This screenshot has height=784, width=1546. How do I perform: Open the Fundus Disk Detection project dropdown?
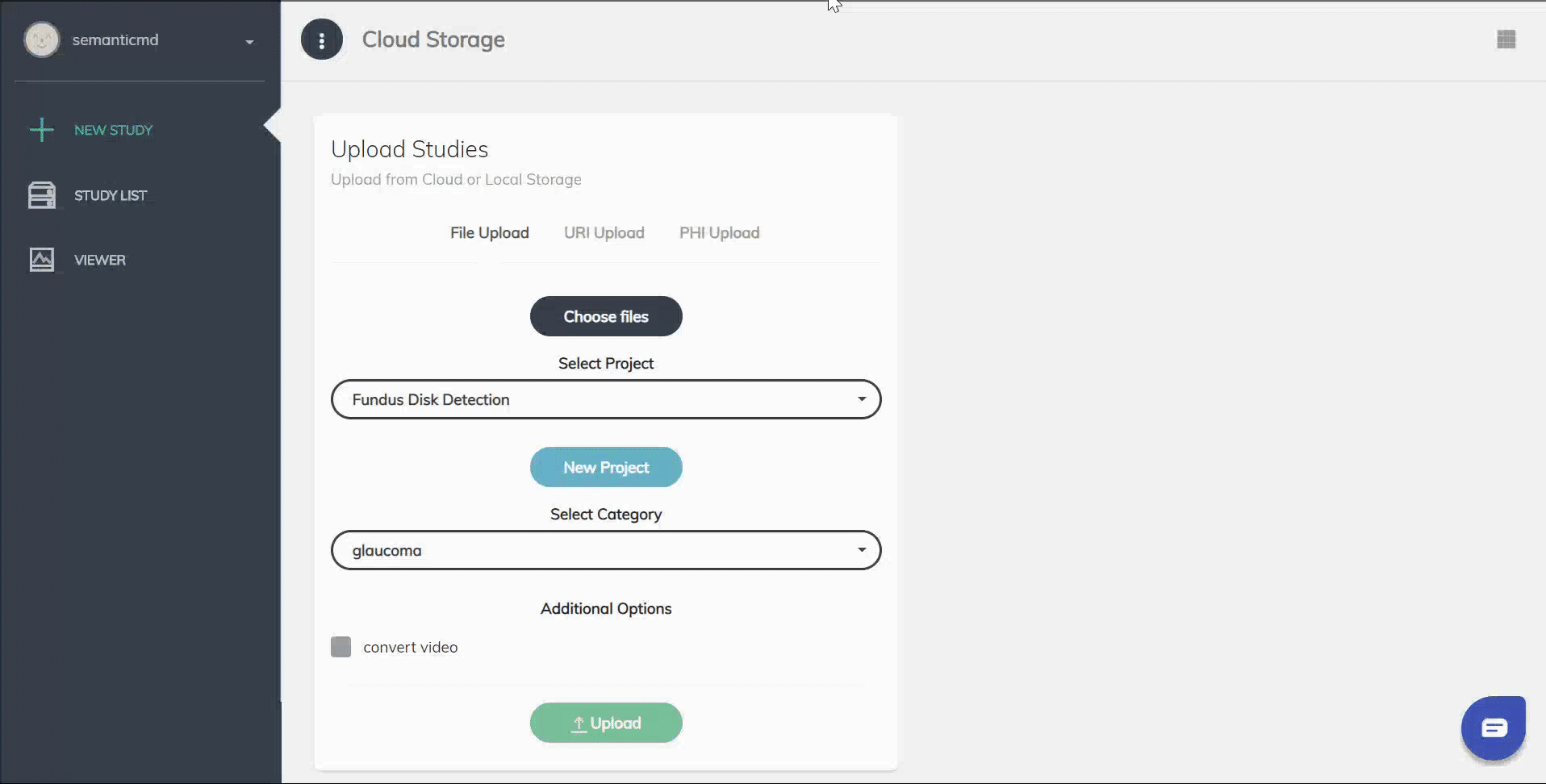pyautogui.click(x=605, y=399)
